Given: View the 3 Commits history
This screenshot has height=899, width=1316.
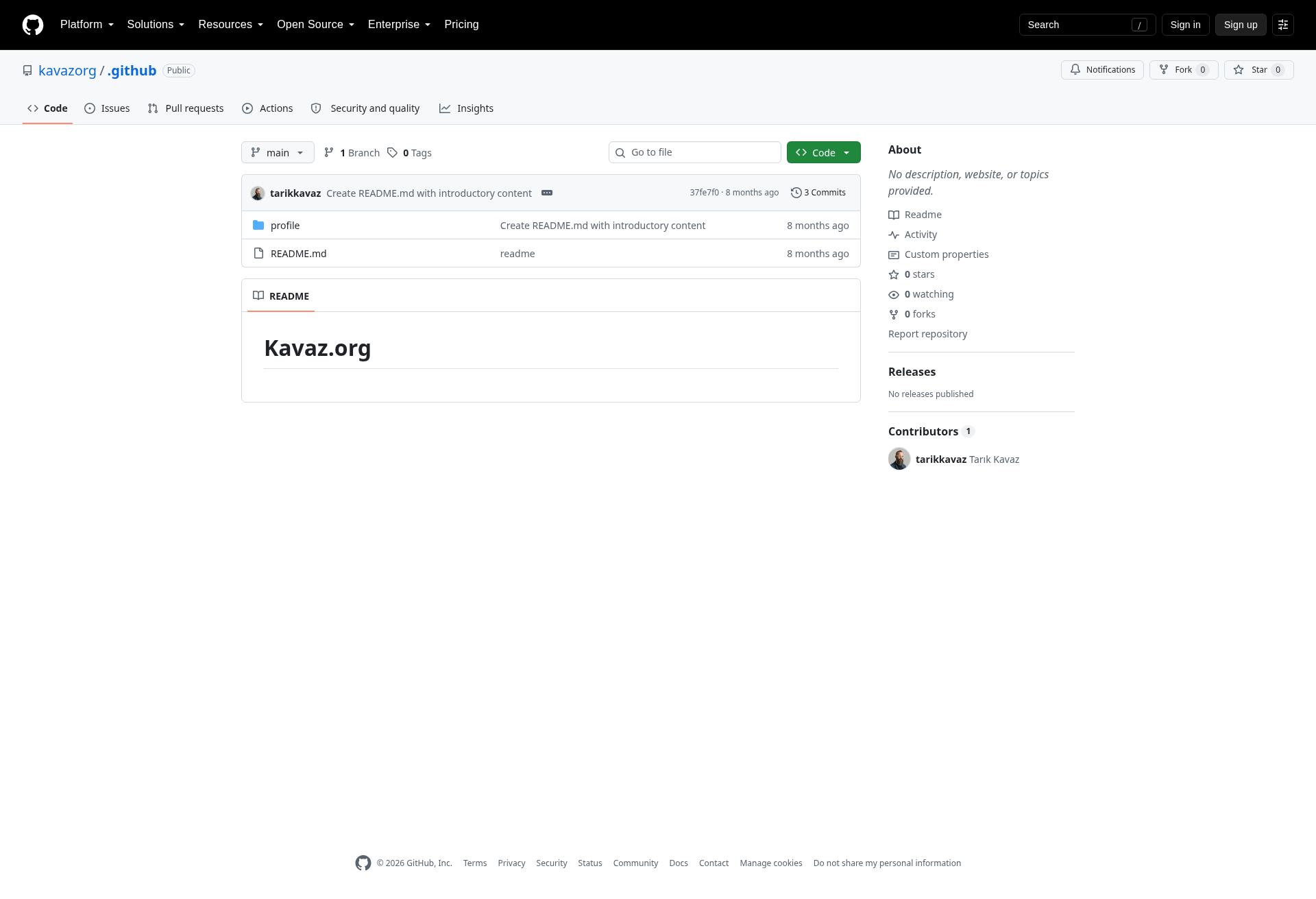Looking at the screenshot, I should (x=818, y=193).
